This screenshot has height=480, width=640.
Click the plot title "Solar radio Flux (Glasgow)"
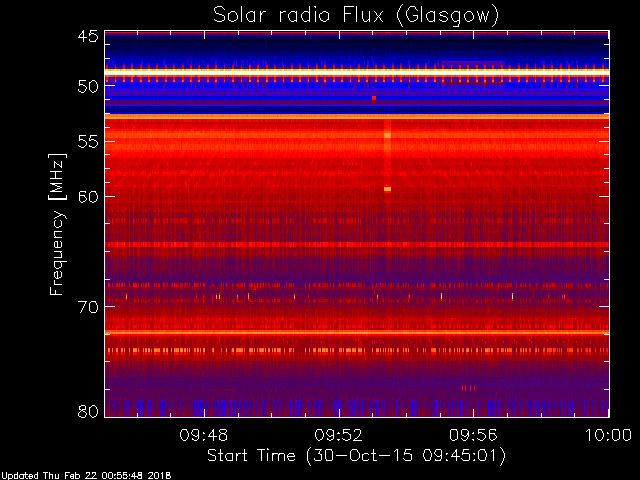(356, 16)
